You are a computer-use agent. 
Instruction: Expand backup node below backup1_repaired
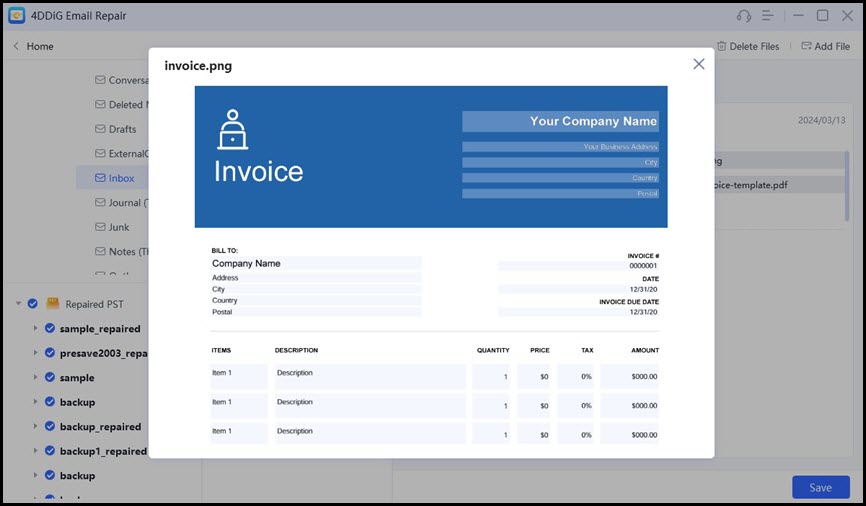click(35, 475)
